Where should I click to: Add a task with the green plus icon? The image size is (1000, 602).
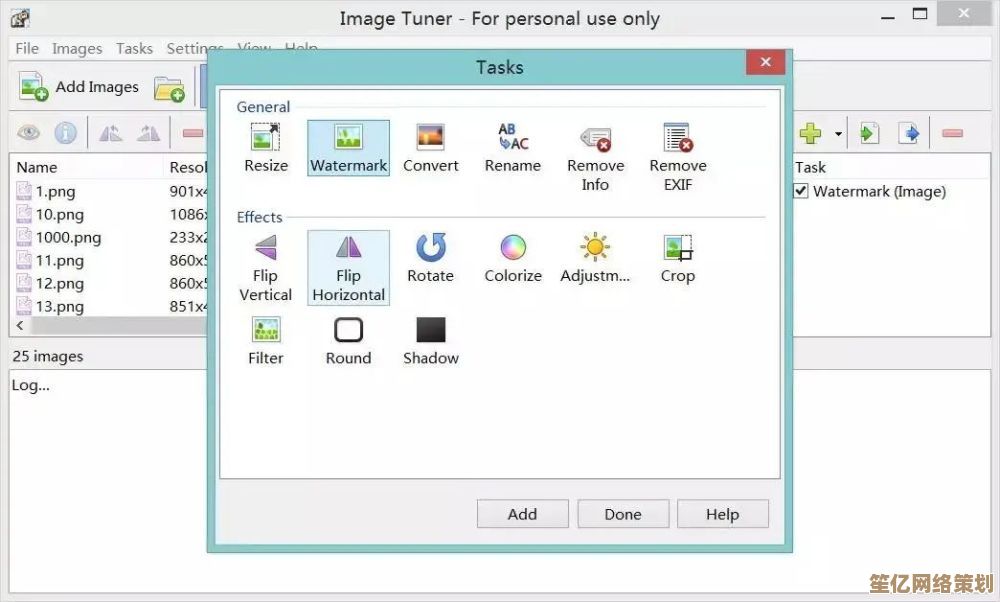810,133
